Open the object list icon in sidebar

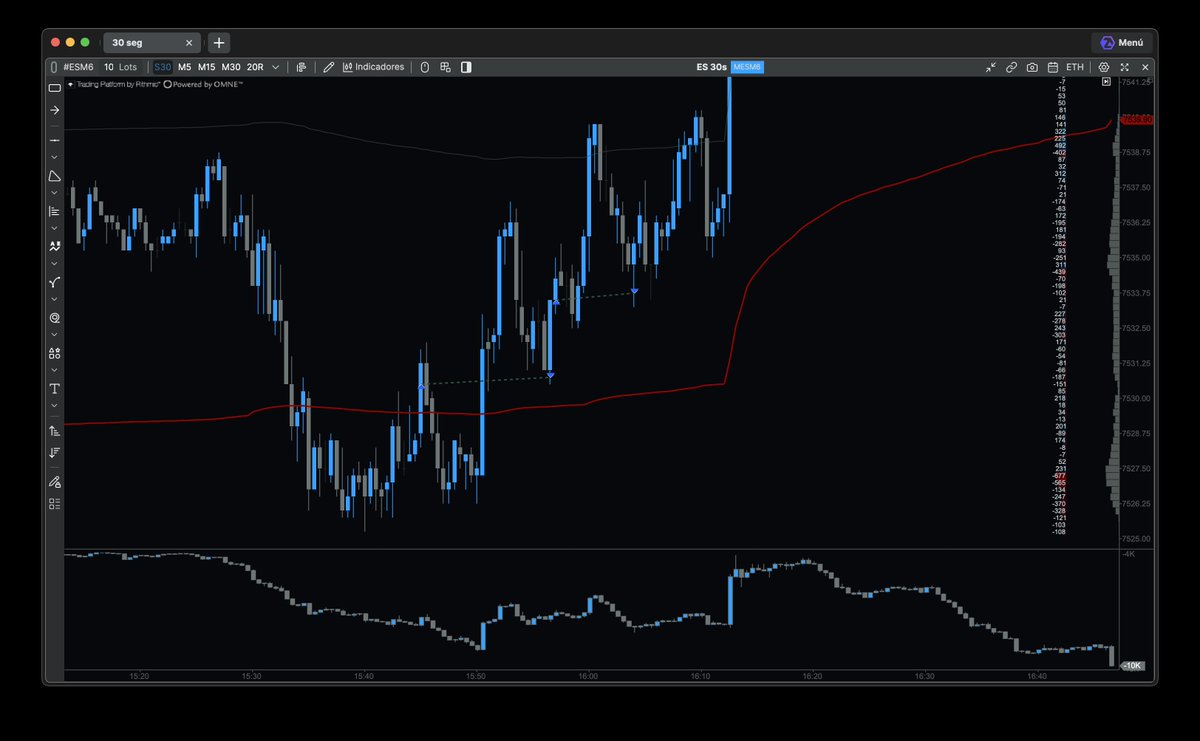[54, 503]
